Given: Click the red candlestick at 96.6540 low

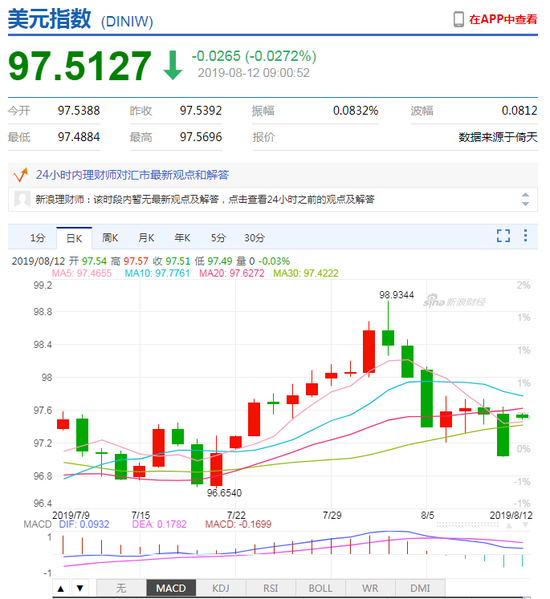Looking at the screenshot, I should pyautogui.click(x=216, y=469).
